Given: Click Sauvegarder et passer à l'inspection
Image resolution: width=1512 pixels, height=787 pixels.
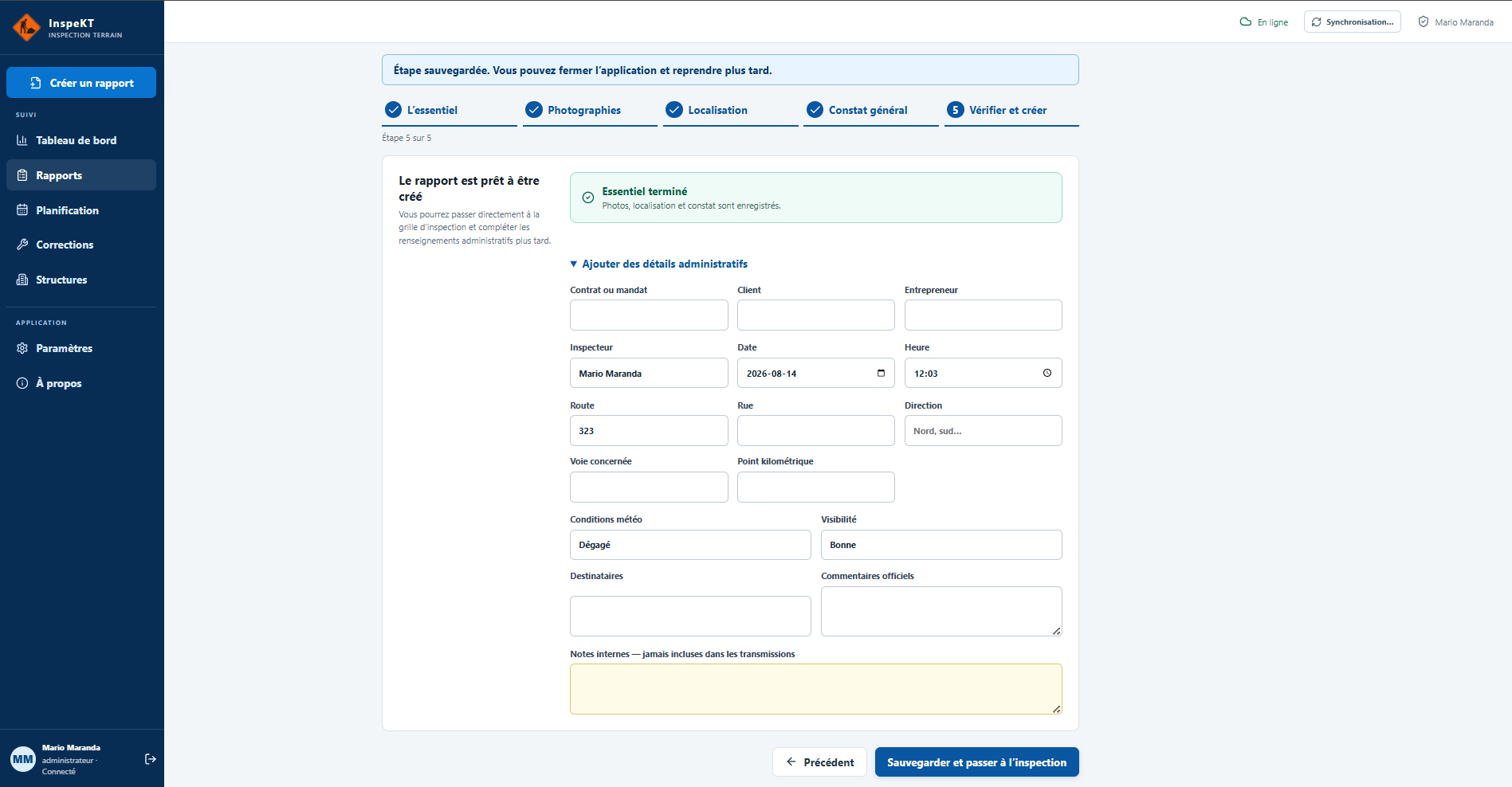Looking at the screenshot, I should coord(977,762).
